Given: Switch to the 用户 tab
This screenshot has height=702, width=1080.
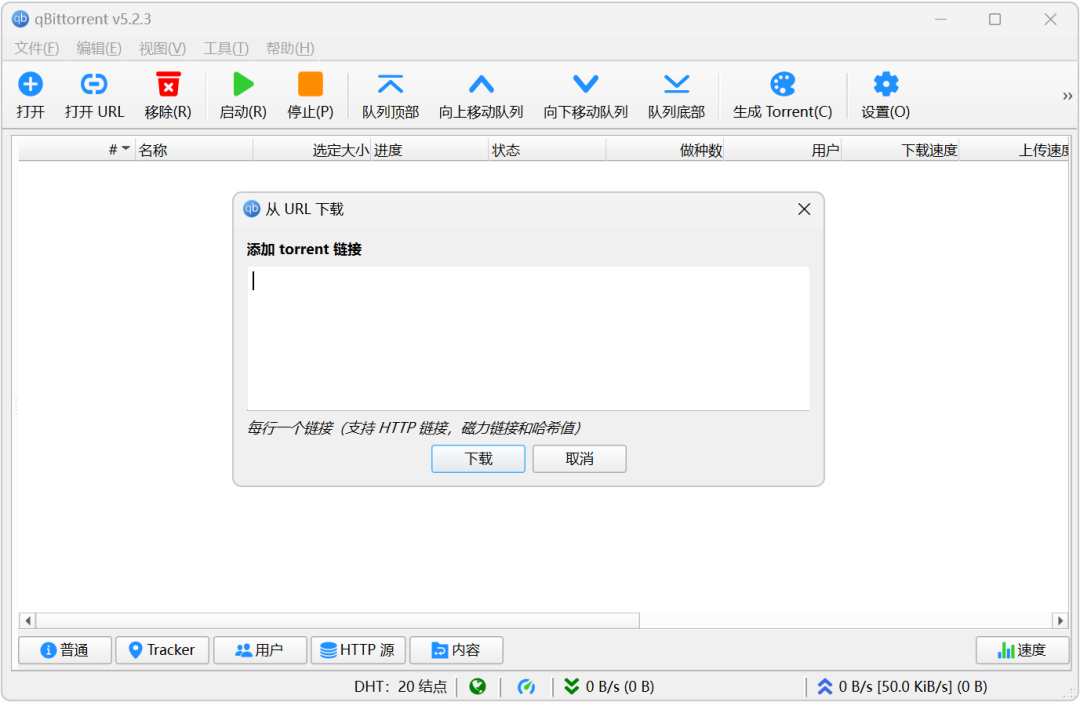Looking at the screenshot, I should (x=260, y=650).
